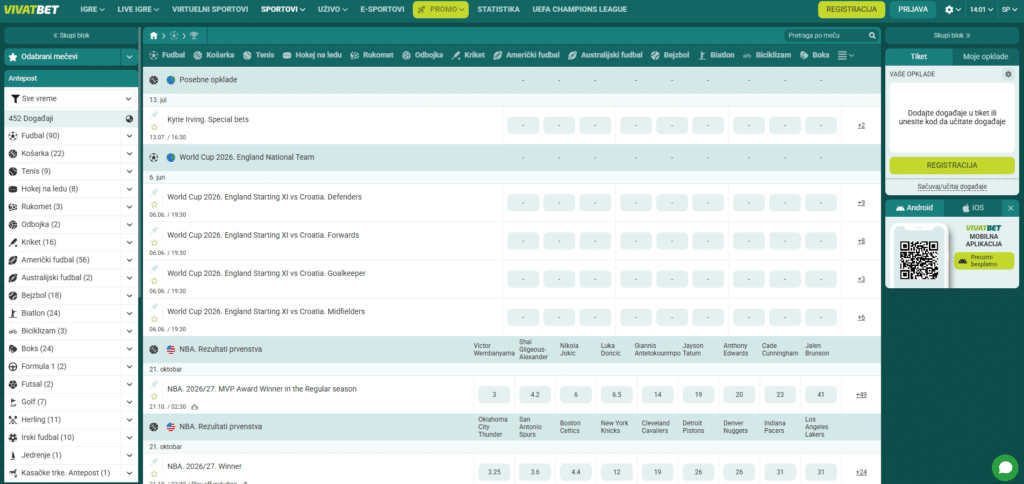This screenshot has height=484, width=1024.
Task: Open the green live chat bubble
Action: tap(1005, 467)
